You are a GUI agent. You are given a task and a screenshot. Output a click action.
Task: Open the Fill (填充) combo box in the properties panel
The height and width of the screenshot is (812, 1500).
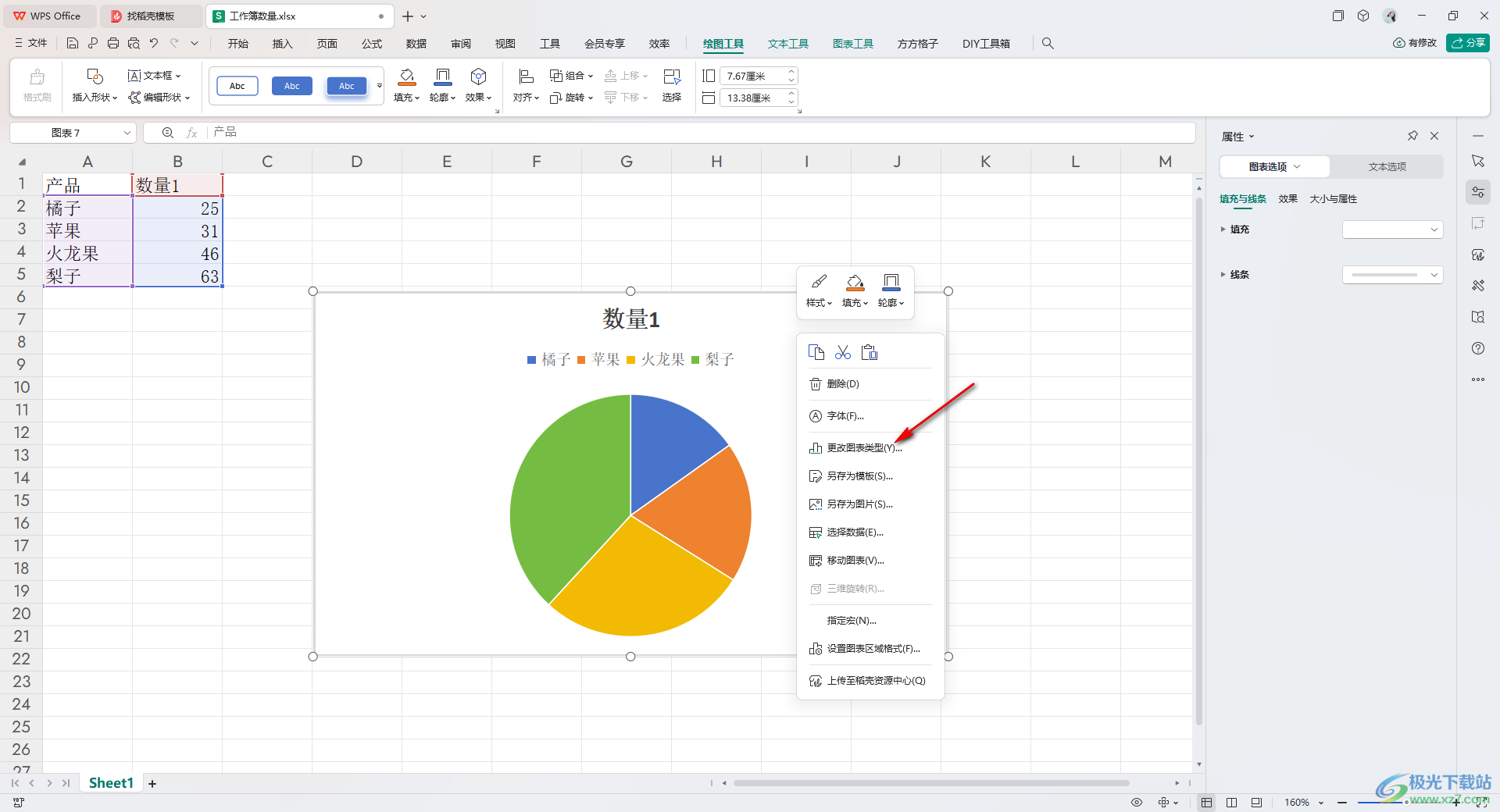[1392, 230]
